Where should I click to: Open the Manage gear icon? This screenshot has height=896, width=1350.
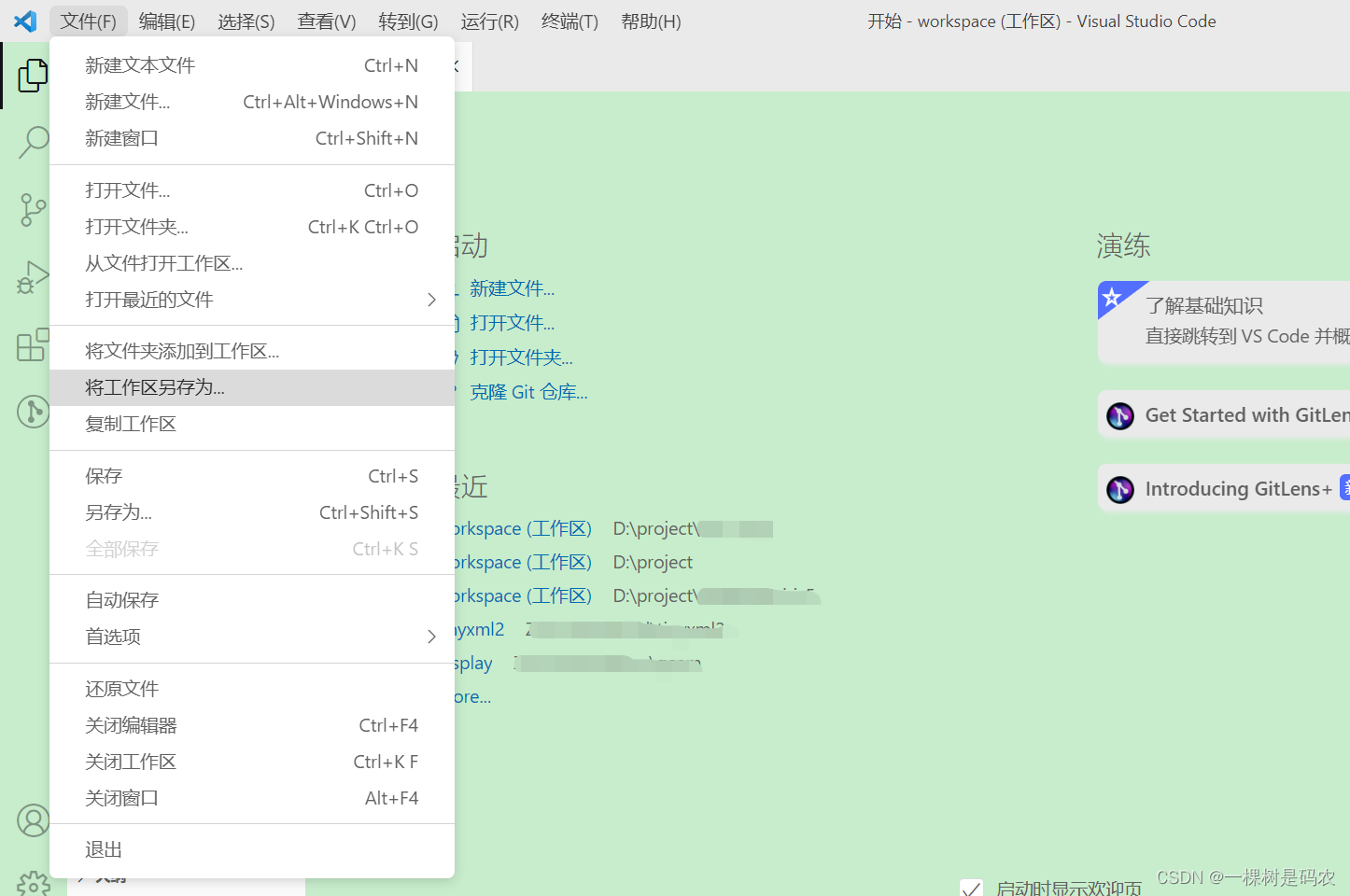tap(33, 883)
